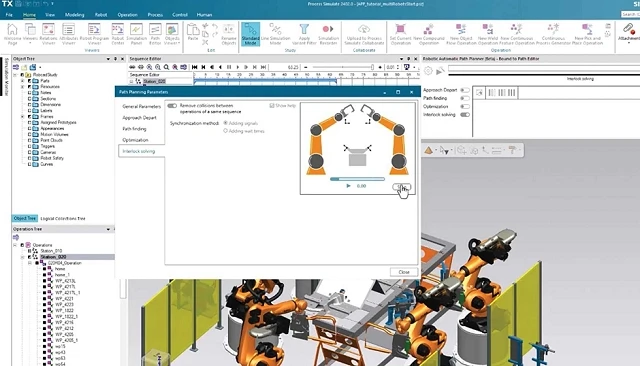Open Approach Depart section in dialog
This screenshot has height=366, width=640.
point(139,118)
